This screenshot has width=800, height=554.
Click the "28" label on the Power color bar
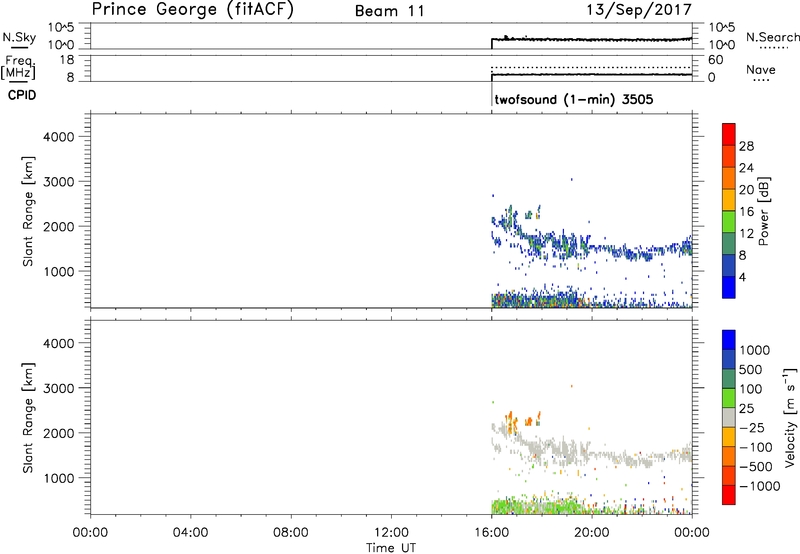tap(746, 146)
